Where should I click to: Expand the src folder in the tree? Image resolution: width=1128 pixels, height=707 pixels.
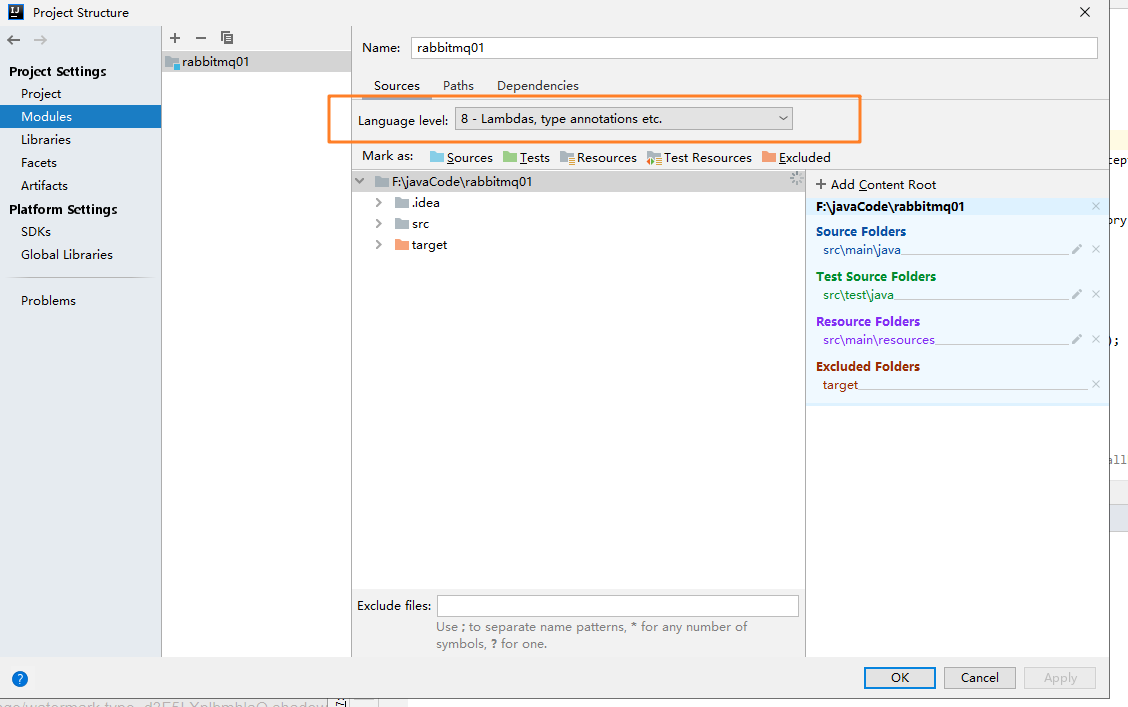click(x=378, y=223)
